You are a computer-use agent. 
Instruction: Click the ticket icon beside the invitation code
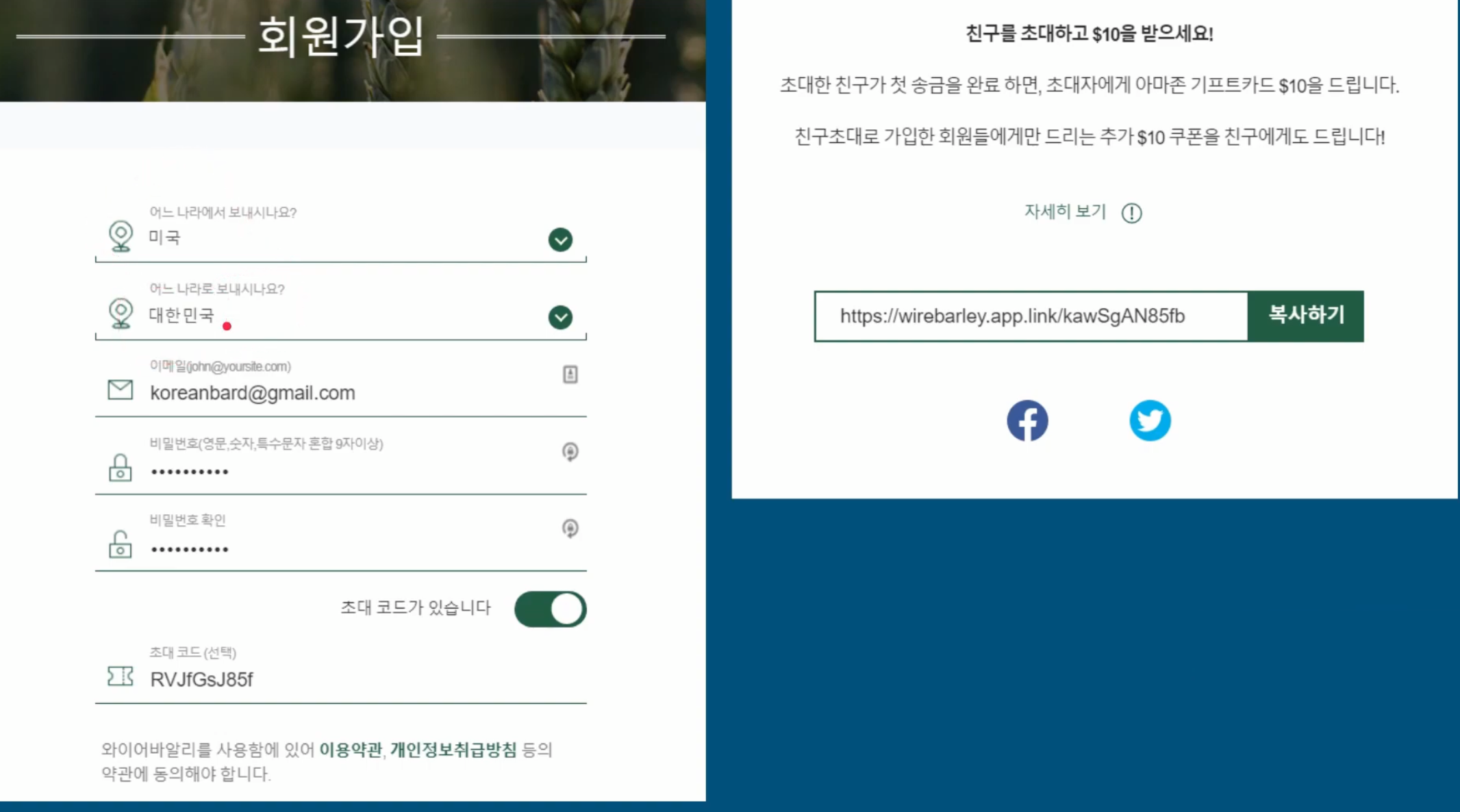pos(119,677)
